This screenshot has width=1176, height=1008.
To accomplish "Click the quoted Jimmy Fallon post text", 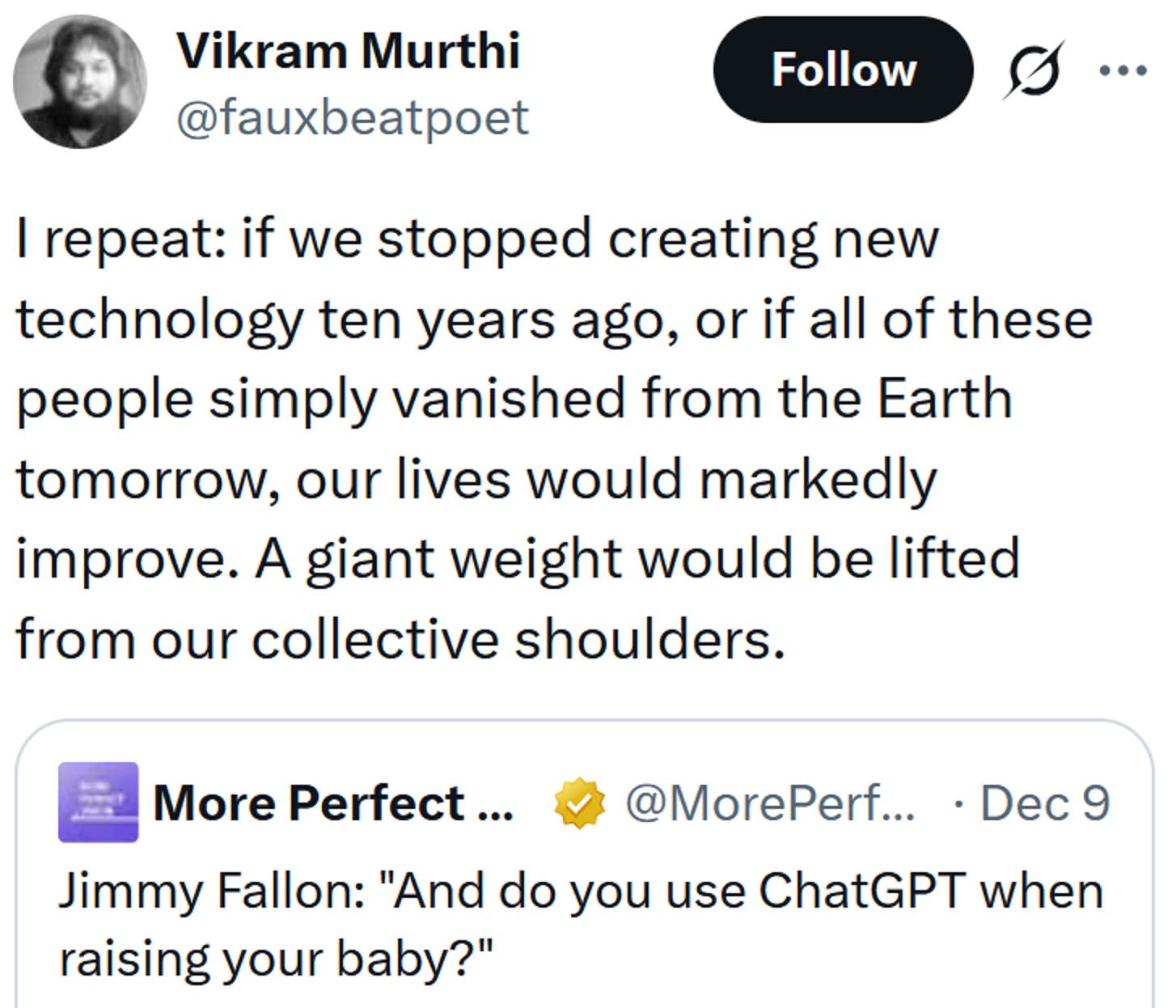I will (x=580, y=924).
